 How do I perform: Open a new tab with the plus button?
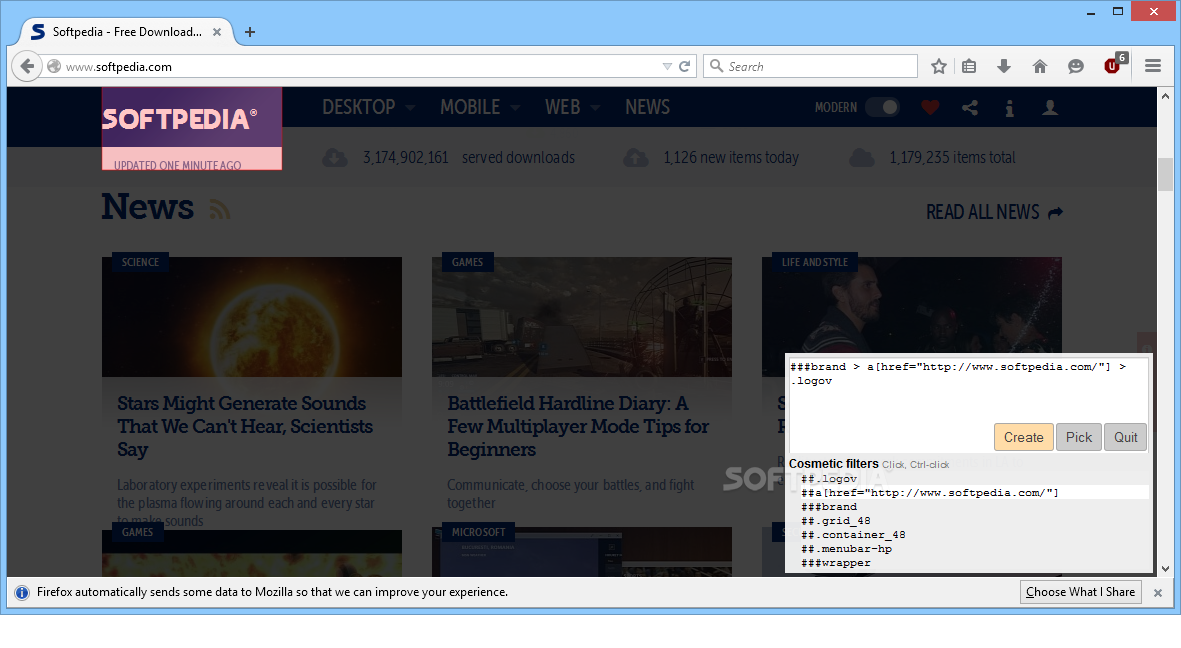[x=250, y=32]
